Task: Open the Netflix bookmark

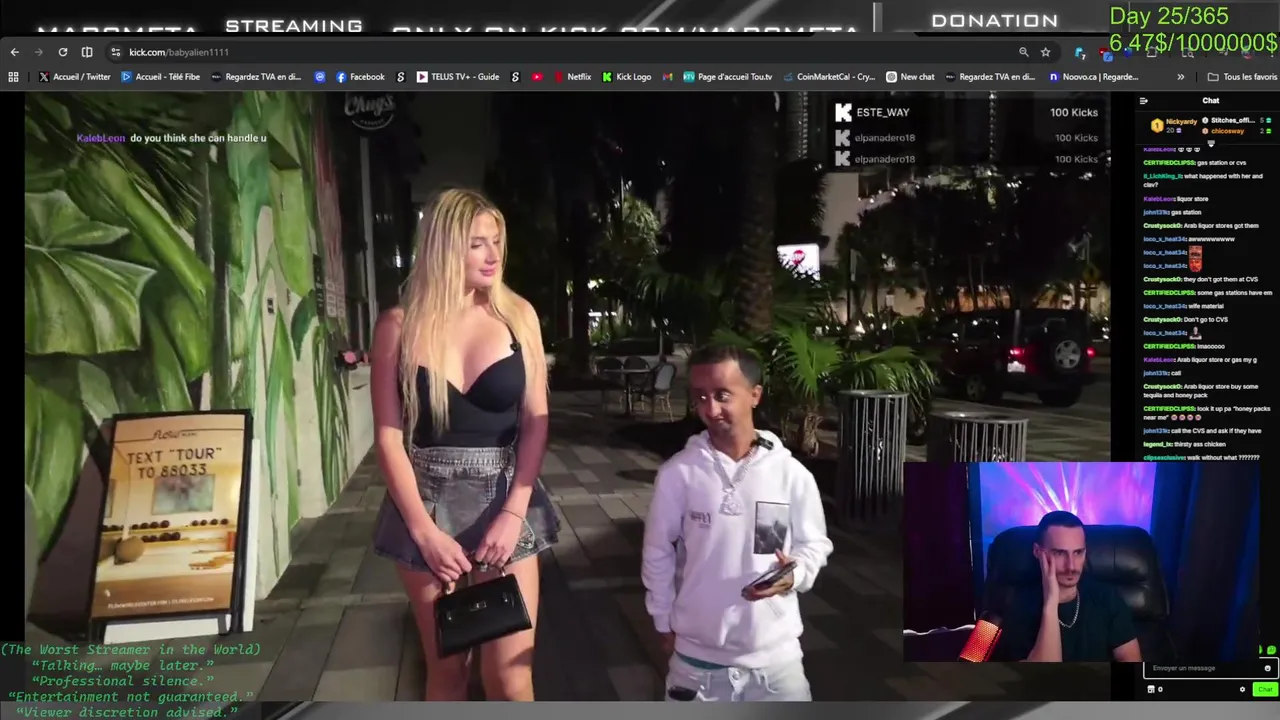Action: (x=572, y=77)
